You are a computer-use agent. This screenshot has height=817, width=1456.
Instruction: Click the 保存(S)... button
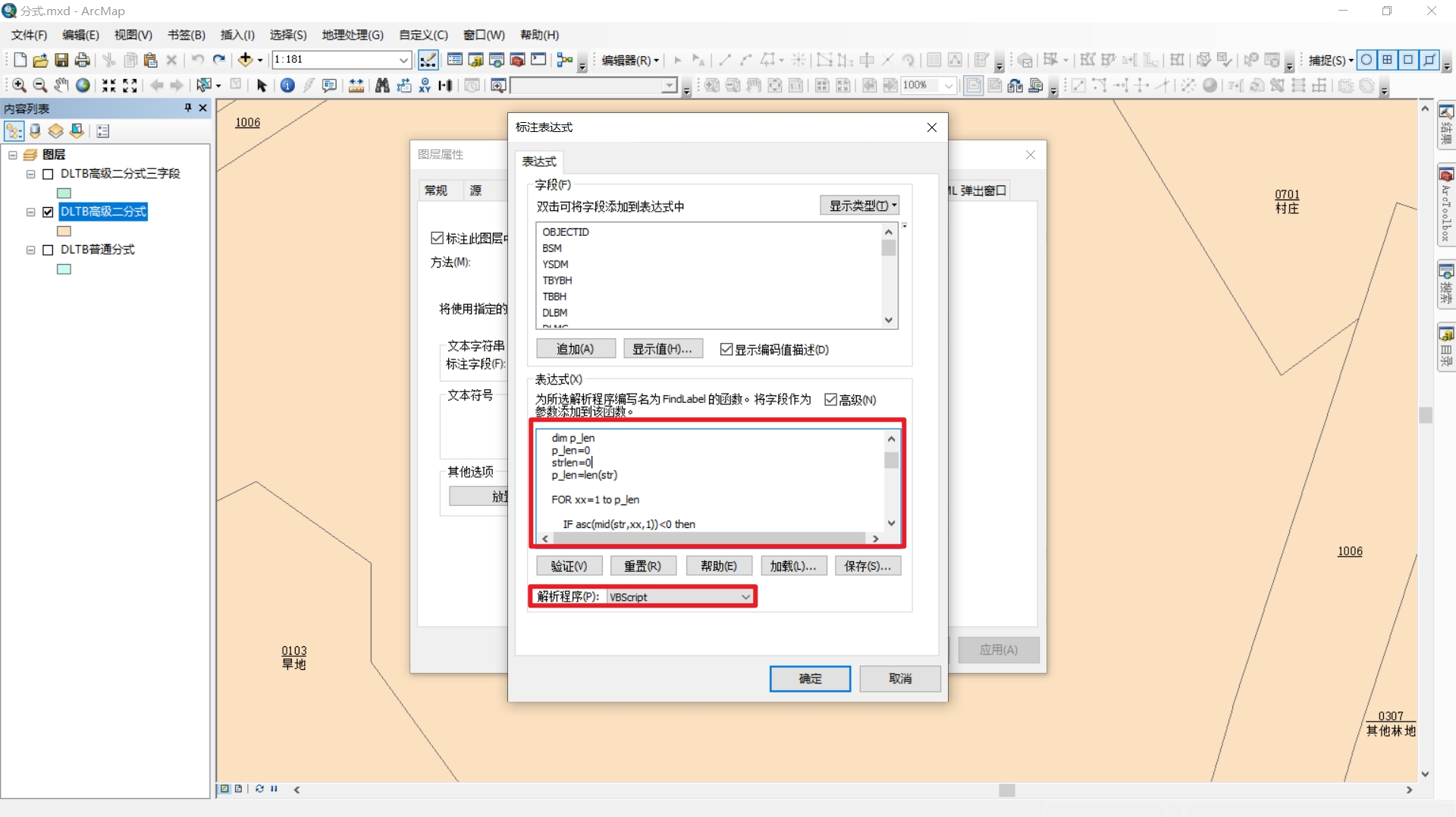(x=868, y=566)
